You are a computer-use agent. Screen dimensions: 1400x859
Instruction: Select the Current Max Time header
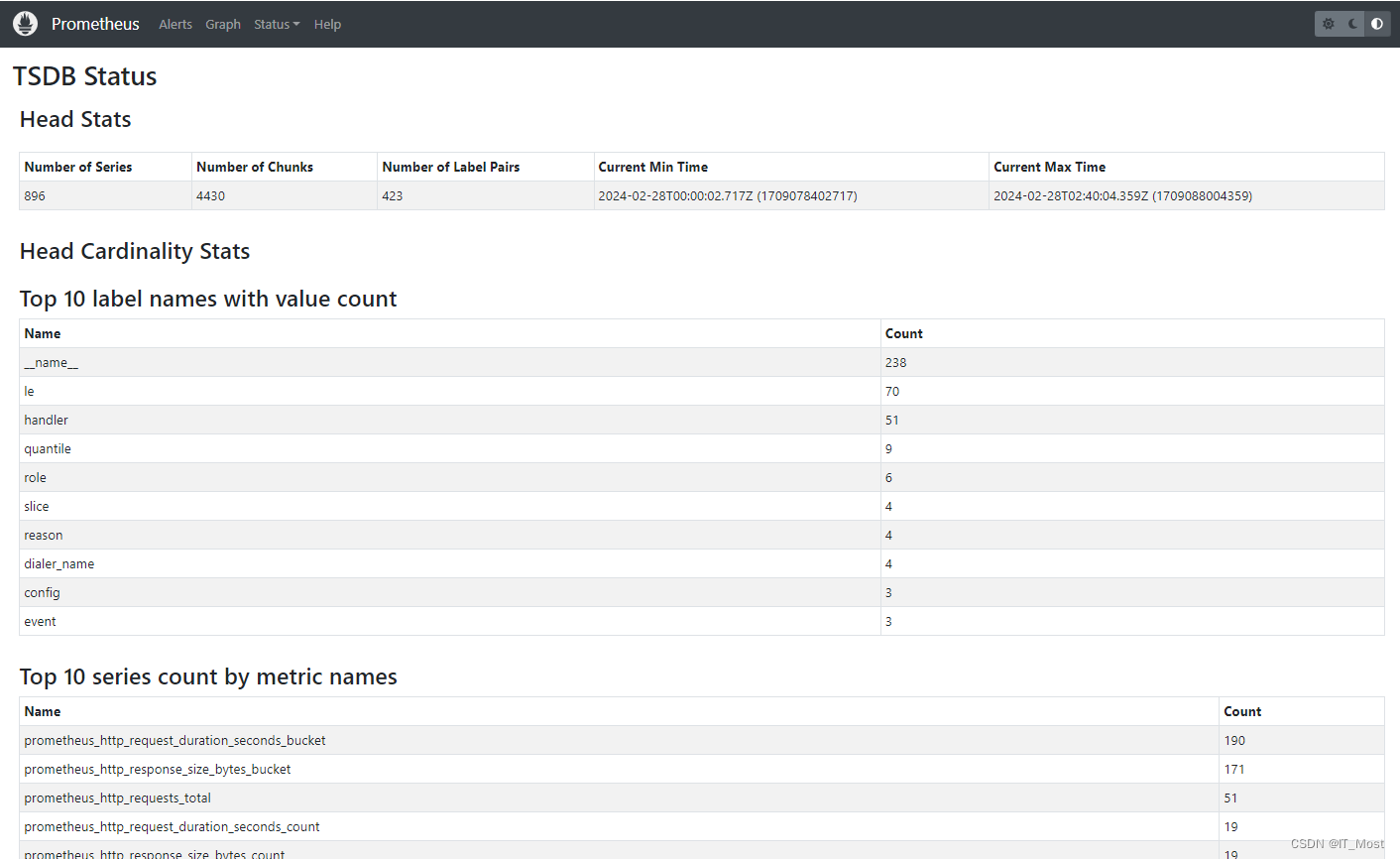click(x=1050, y=167)
